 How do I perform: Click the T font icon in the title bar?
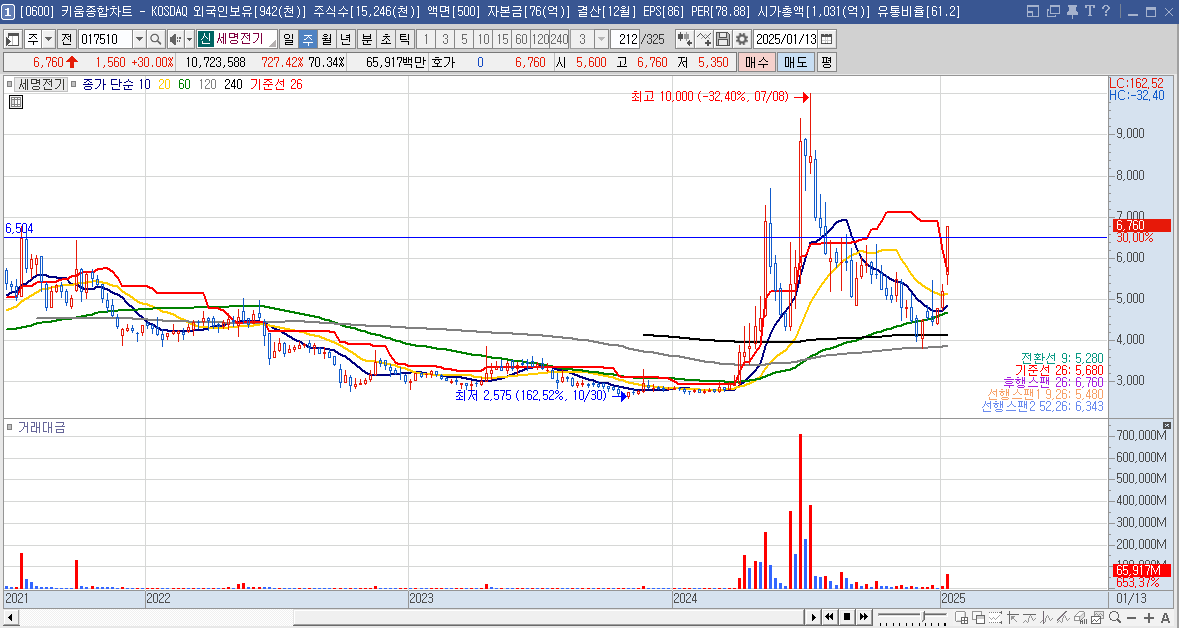click(x=1090, y=11)
